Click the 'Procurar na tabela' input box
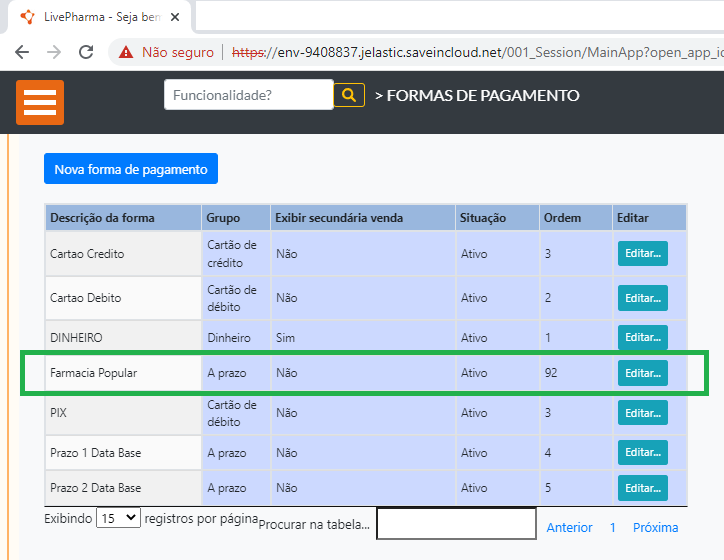724x560 pixels. pos(456,524)
